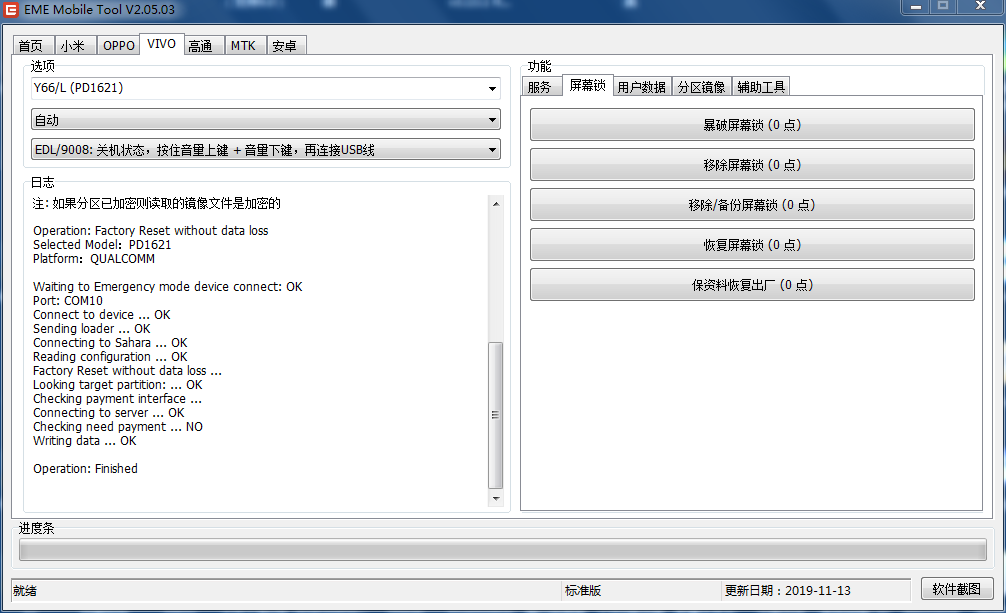Open the OPPO tab

coord(118,46)
